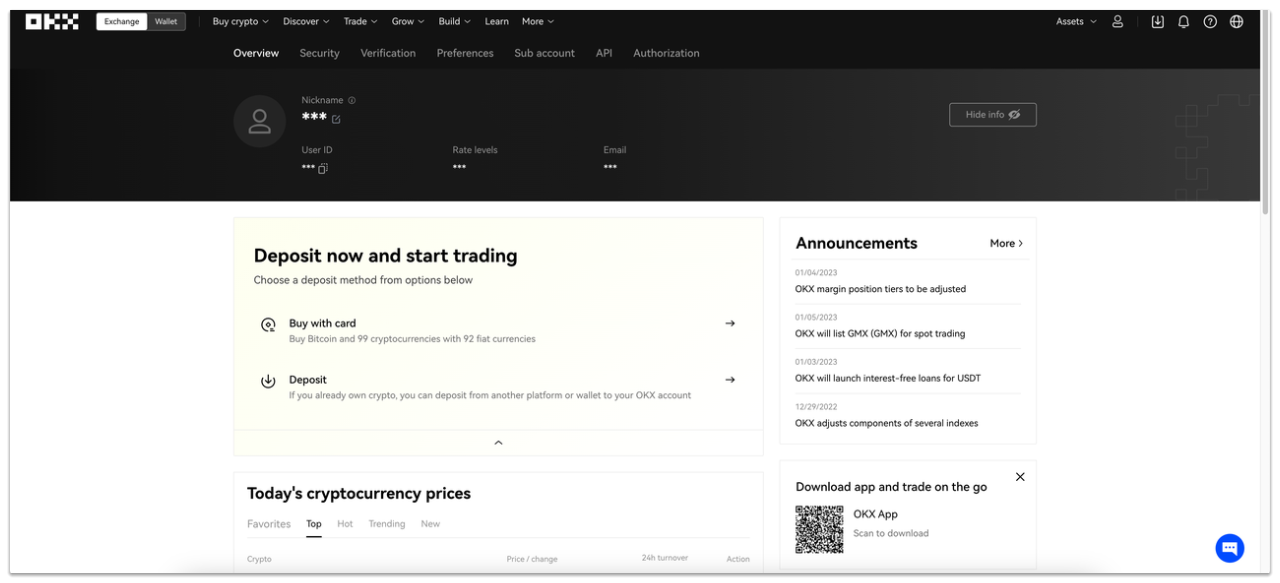Click the 01/04/2023 announcement date
Screen dimensions: 1280x583
816,272
